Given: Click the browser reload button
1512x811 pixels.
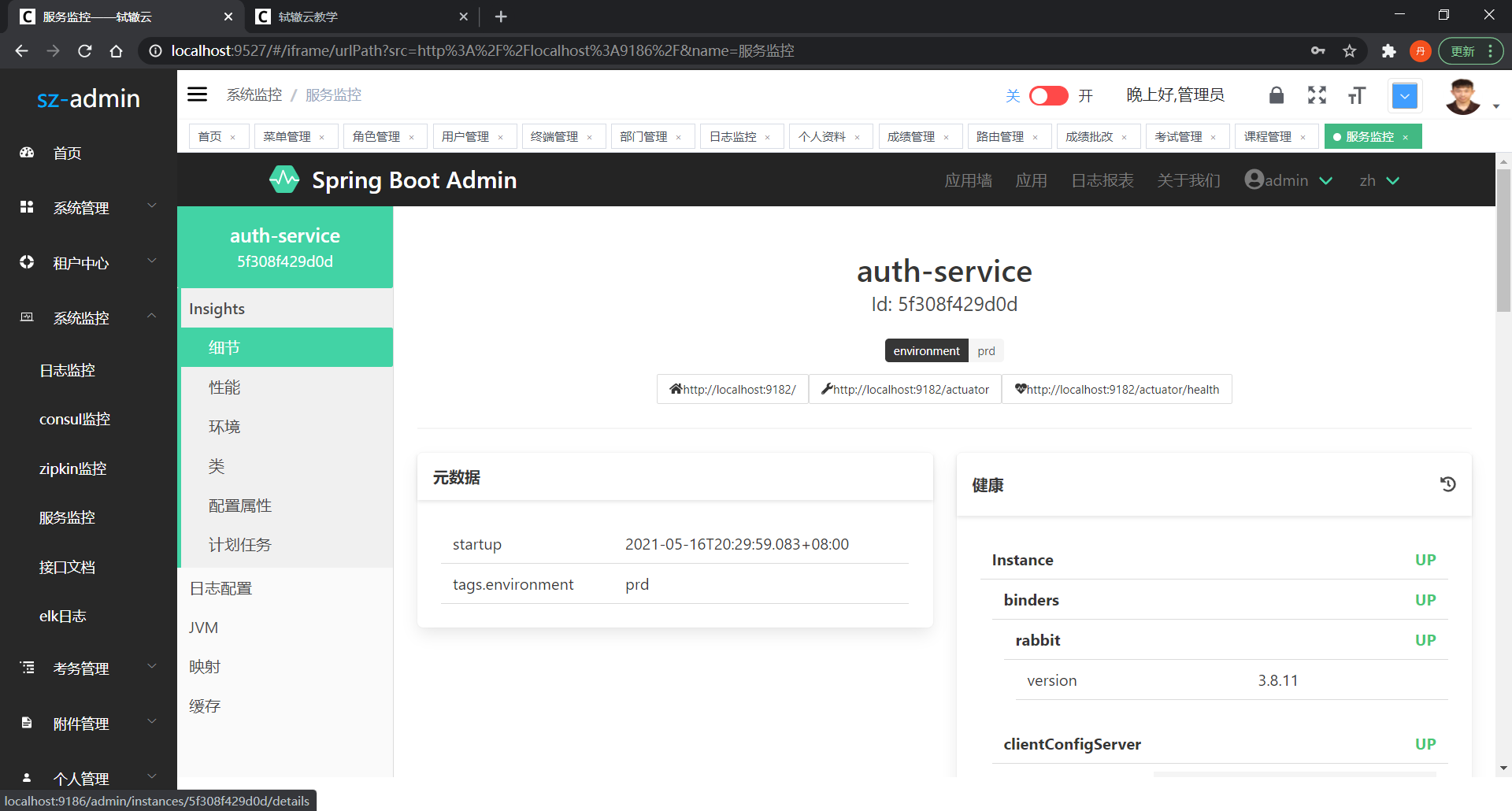Looking at the screenshot, I should click(85, 51).
